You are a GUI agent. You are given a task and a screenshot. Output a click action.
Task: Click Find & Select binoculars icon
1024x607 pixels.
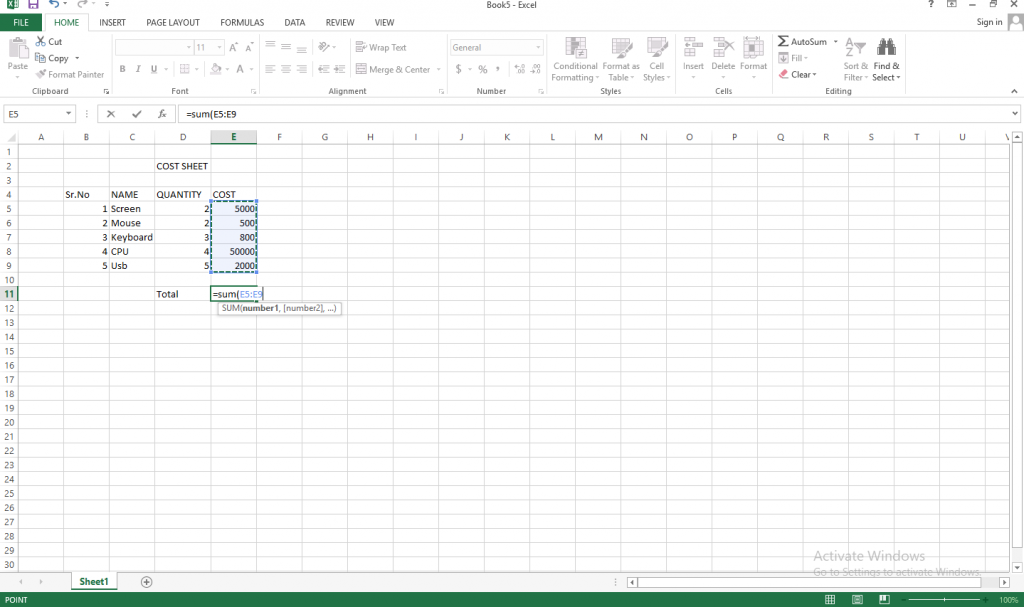(x=886, y=47)
